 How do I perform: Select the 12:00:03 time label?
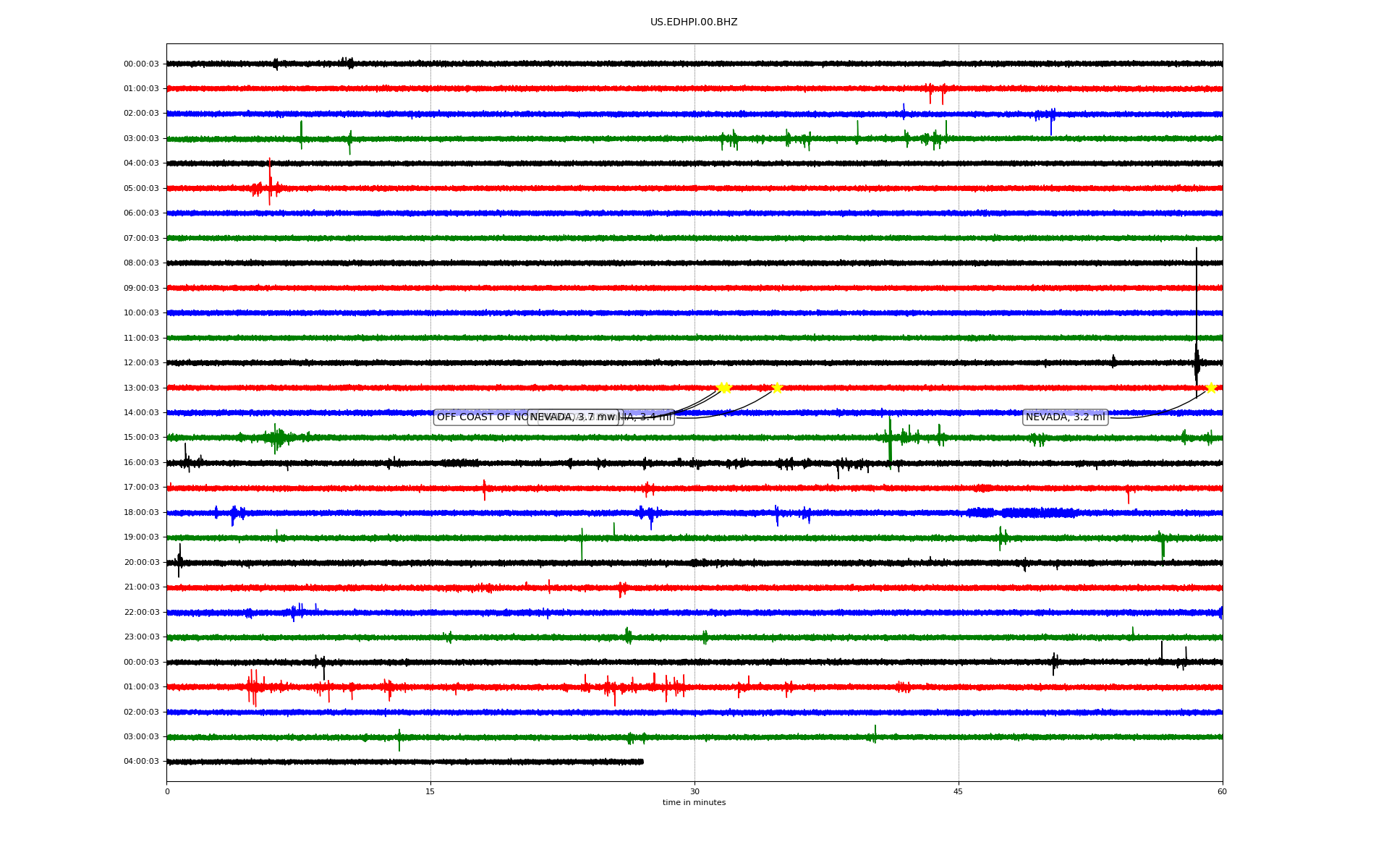[141, 363]
